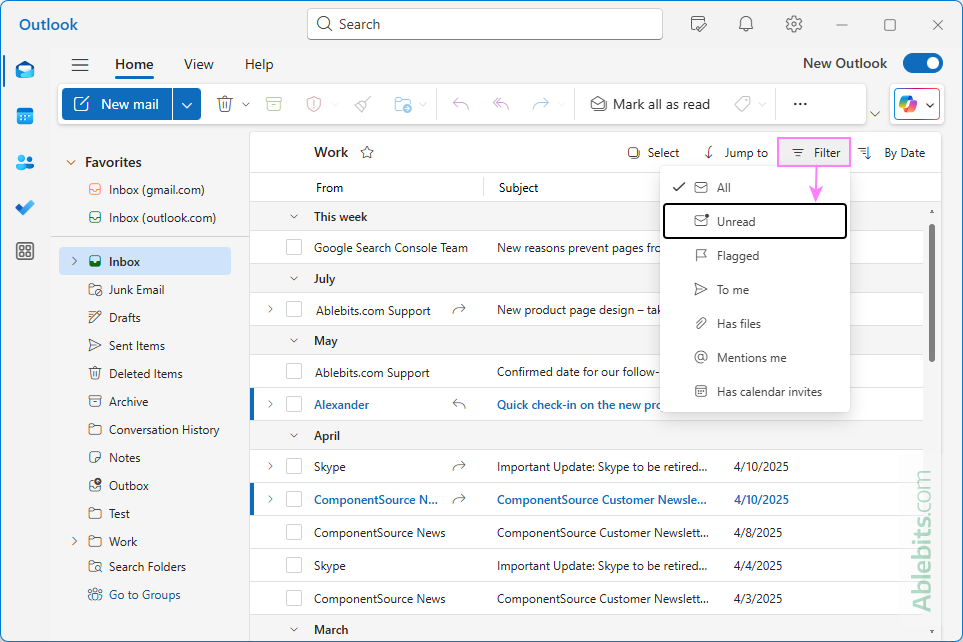The image size is (963, 642).
Task: Click in the Search box
Action: tap(485, 24)
